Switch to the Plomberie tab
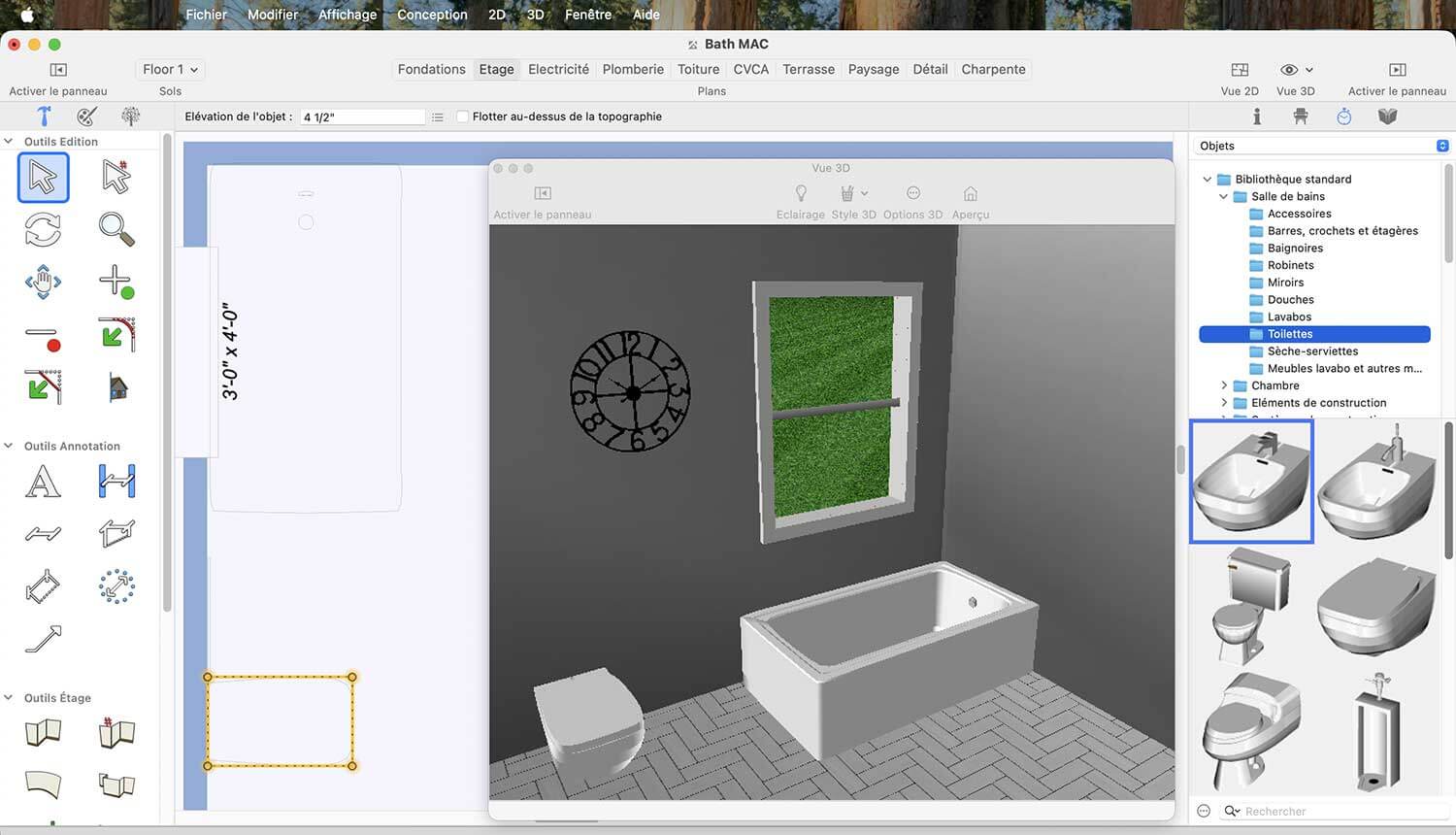This screenshot has width=1456, height=835. (x=633, y=69)
